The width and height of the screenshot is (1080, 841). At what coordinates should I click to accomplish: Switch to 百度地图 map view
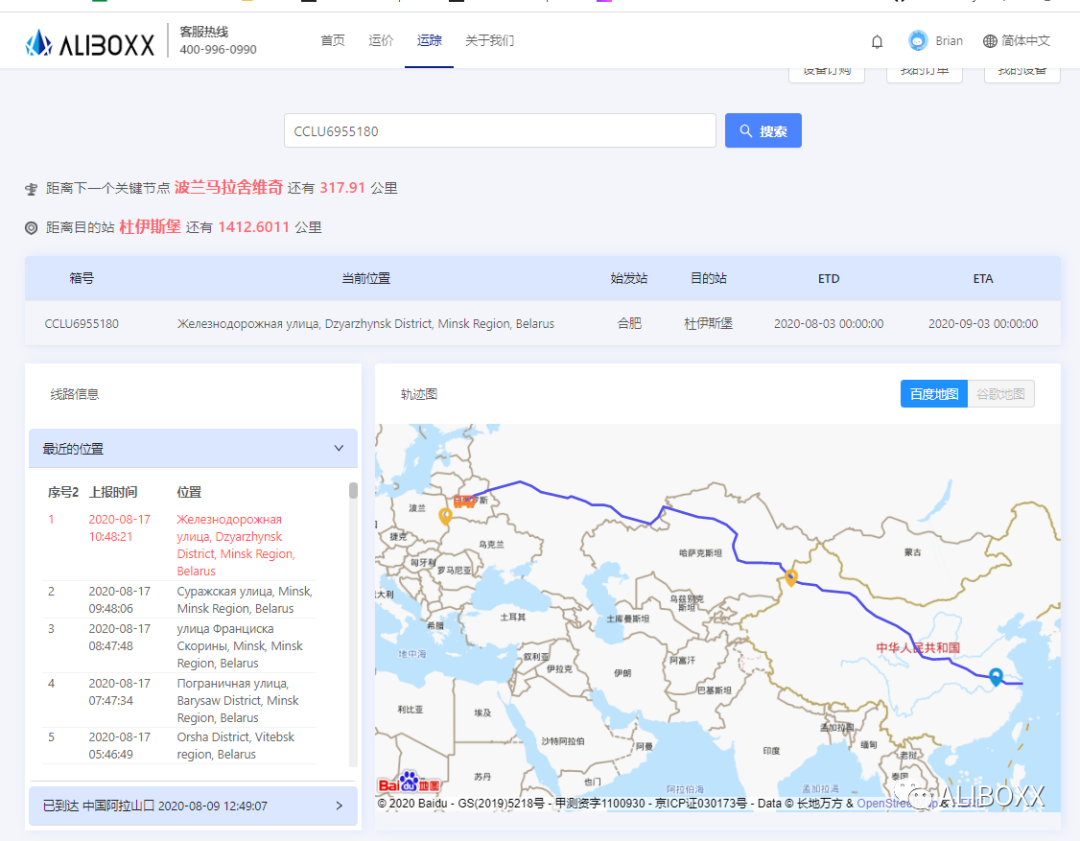(x=934, y=394)
